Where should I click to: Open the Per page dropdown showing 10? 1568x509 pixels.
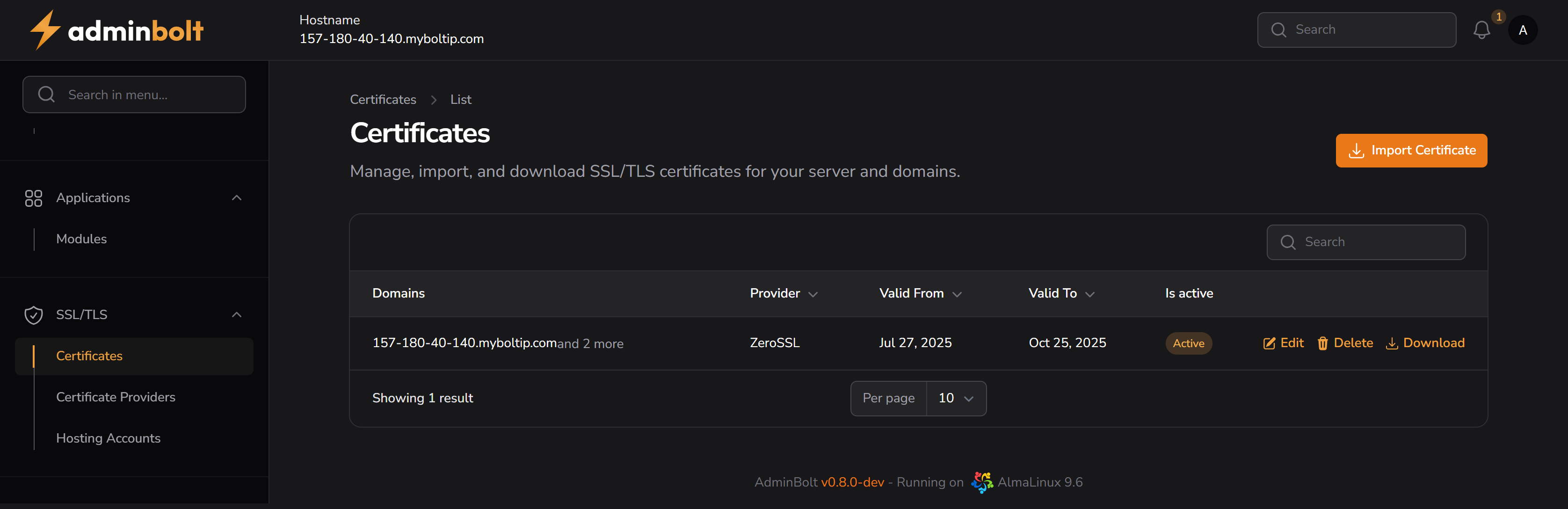955,398
